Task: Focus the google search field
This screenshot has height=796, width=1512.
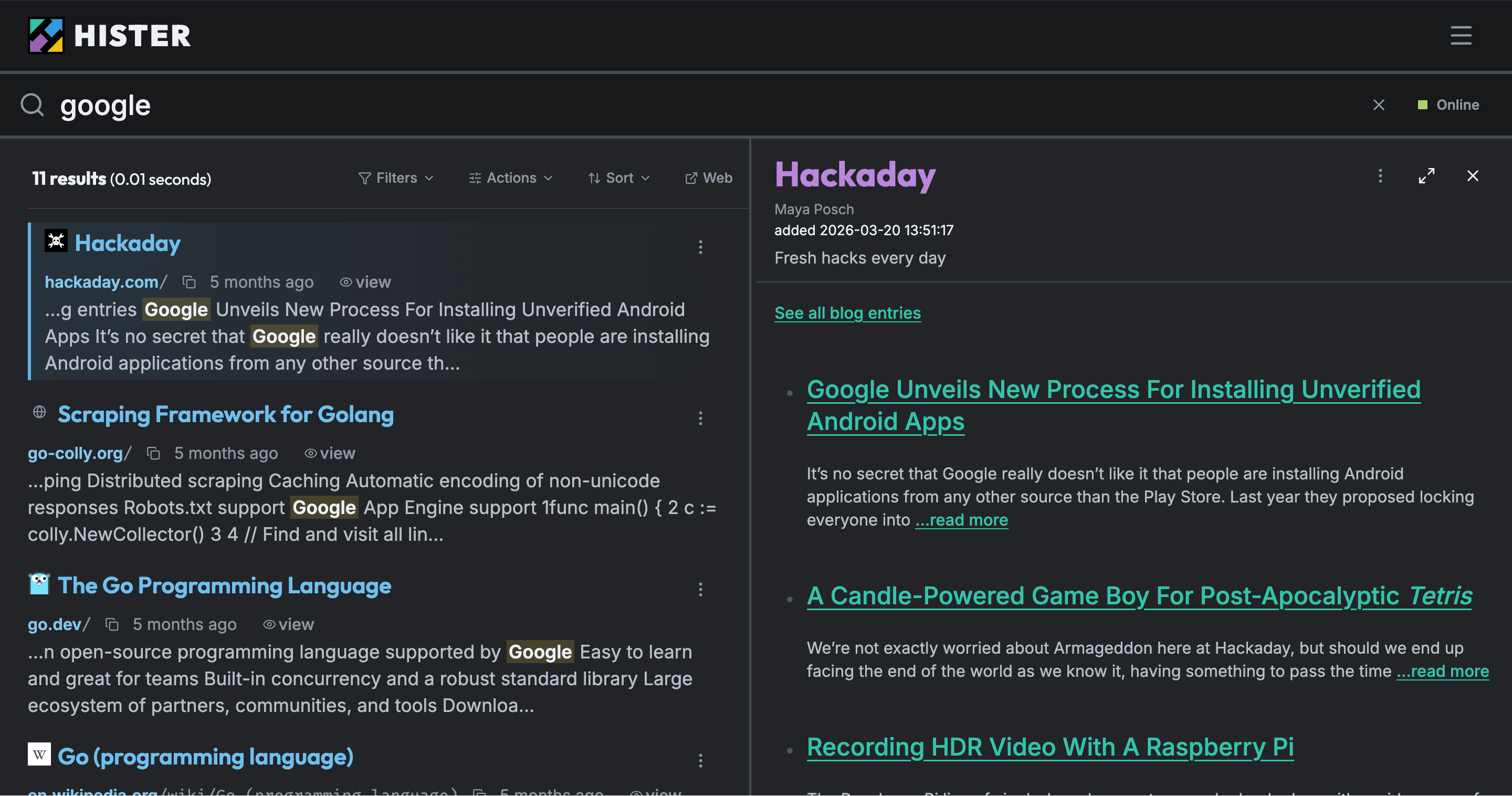Action: tap(705, 105)
